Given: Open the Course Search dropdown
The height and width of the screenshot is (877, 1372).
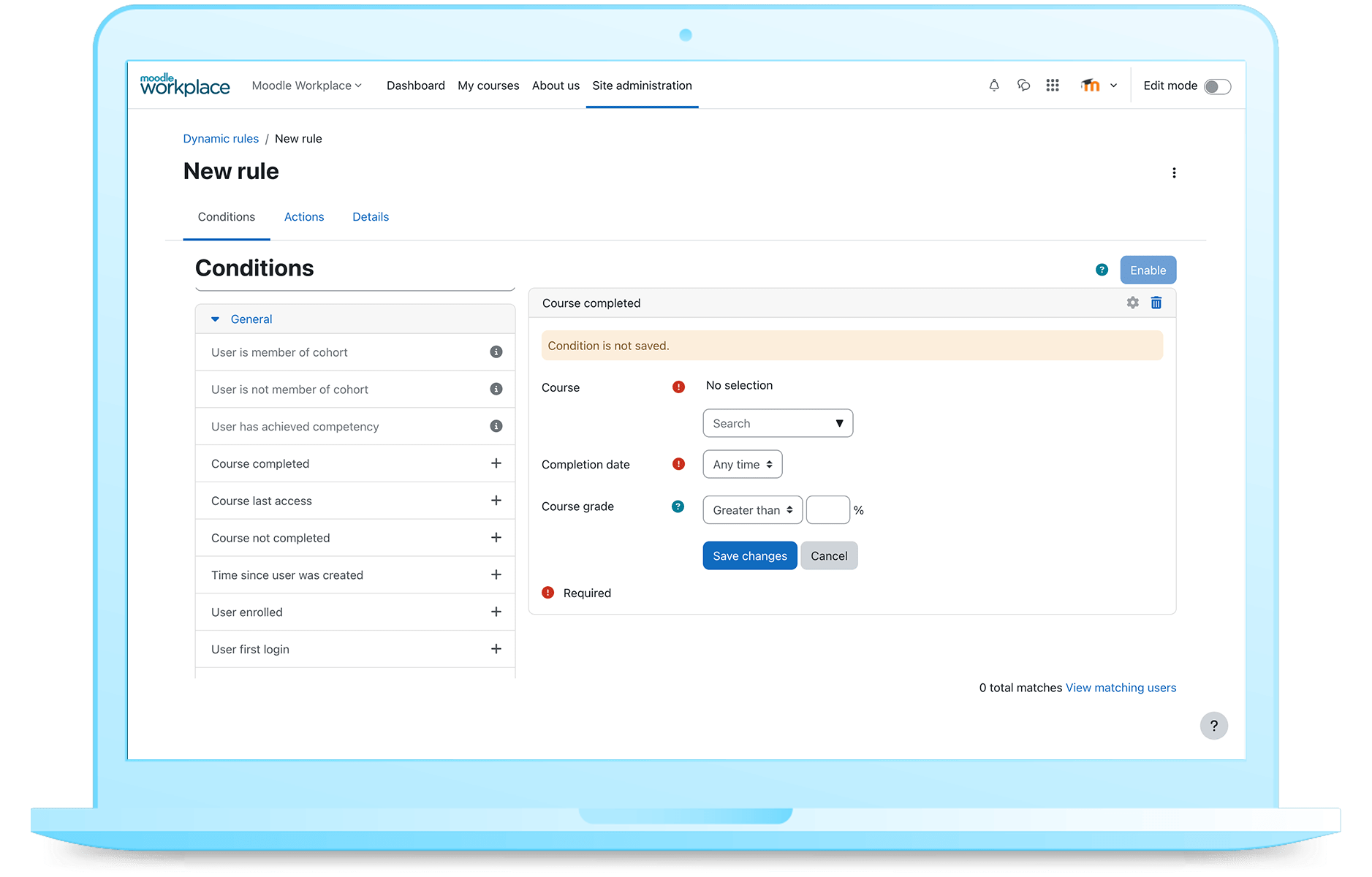Looking at the screenshot, I should (x=777, y=423).
